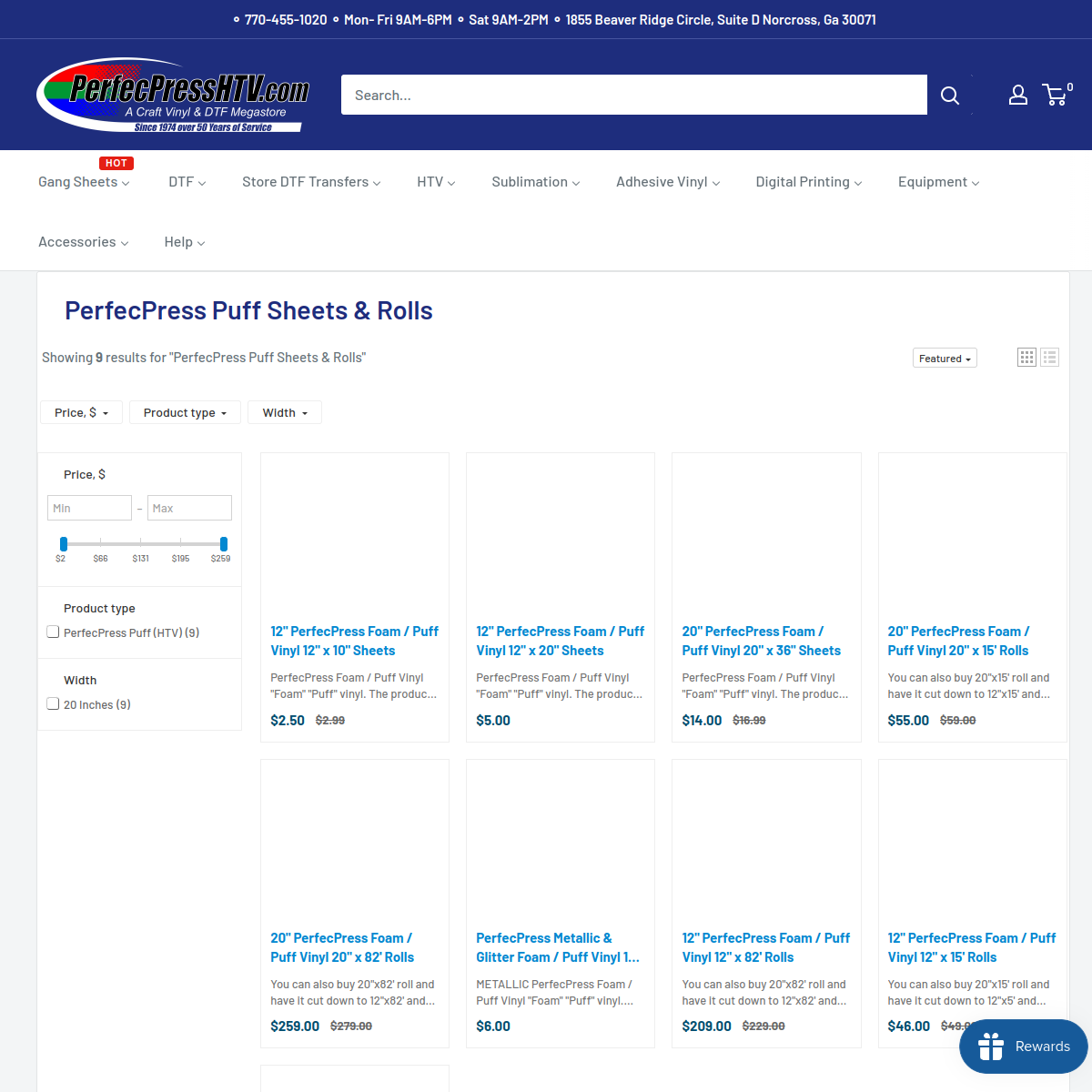Open the 20" x 15' Rolls product link
Screen dimensions: 1092x1092
click(959, 641)
